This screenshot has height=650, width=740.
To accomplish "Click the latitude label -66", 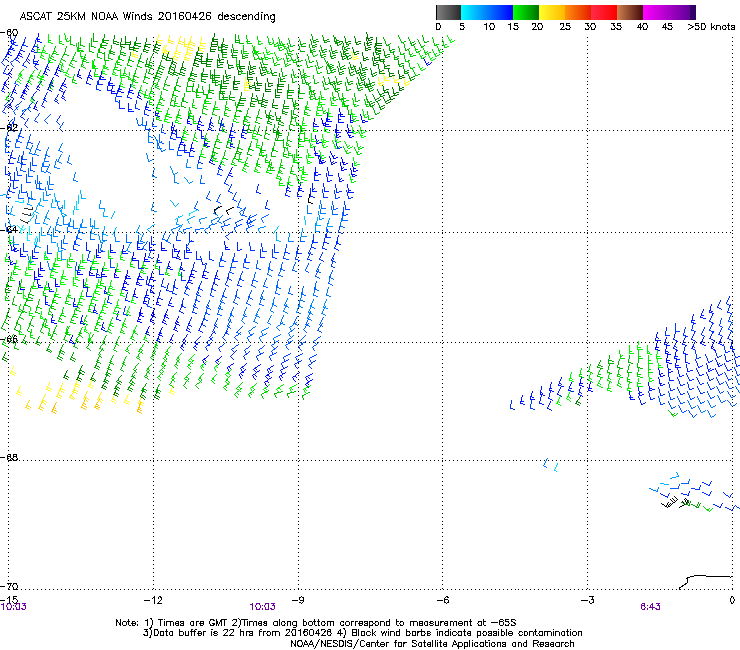I will coord(9,339).
